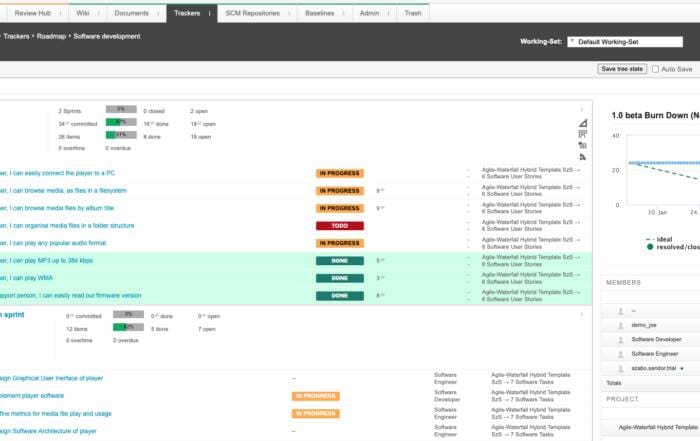700x441 pixels.
Task: Click the Sprints progress bar in the release summary
Action: click(121, 109)
